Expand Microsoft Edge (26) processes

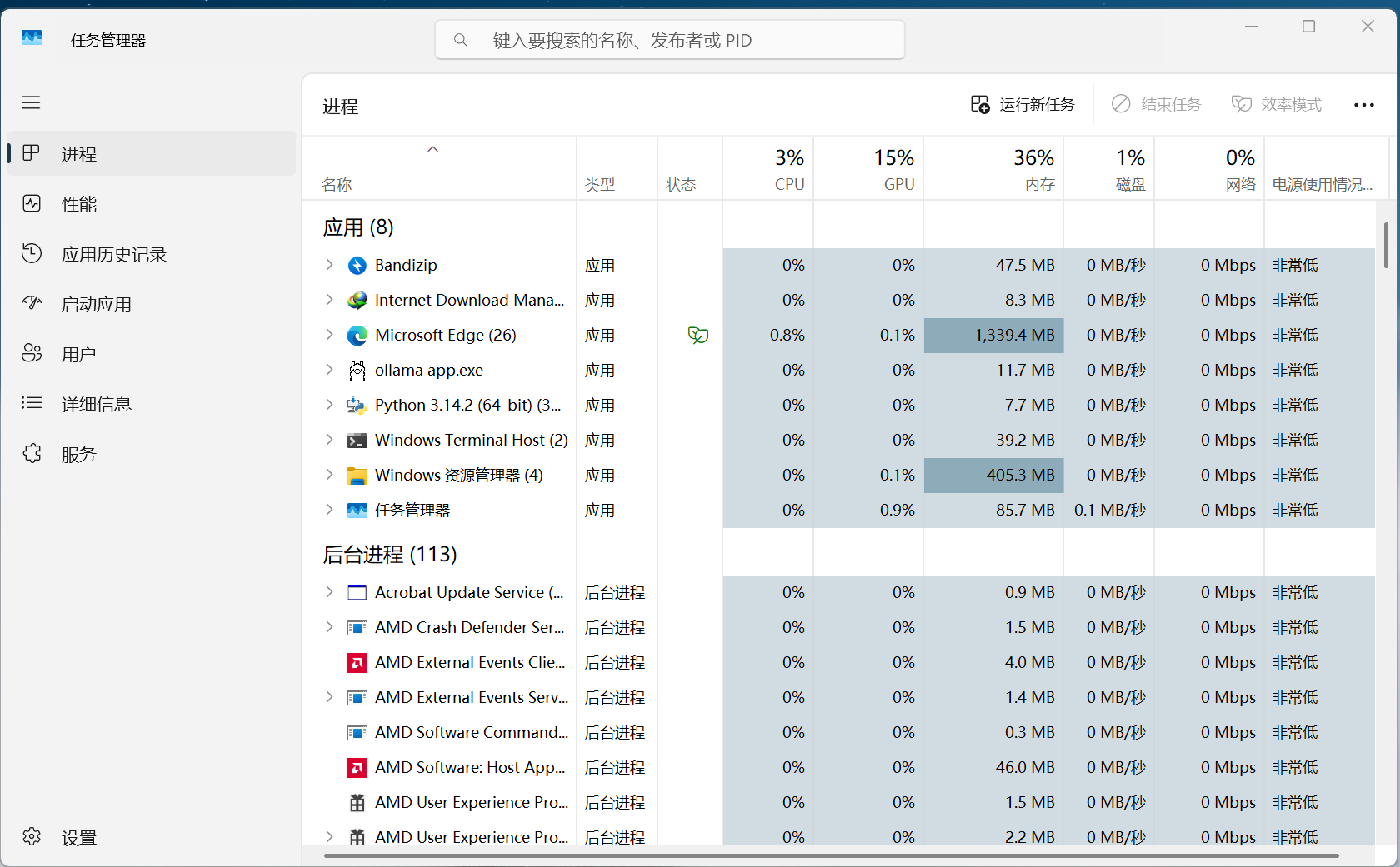point(330,335)
